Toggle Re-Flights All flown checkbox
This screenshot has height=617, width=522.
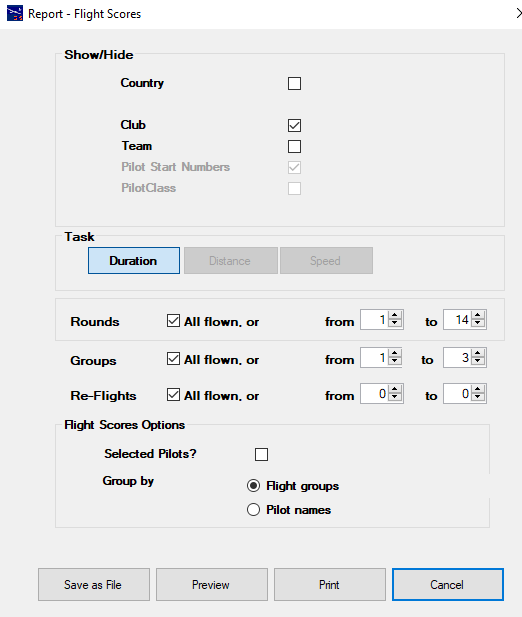(173, 394)
